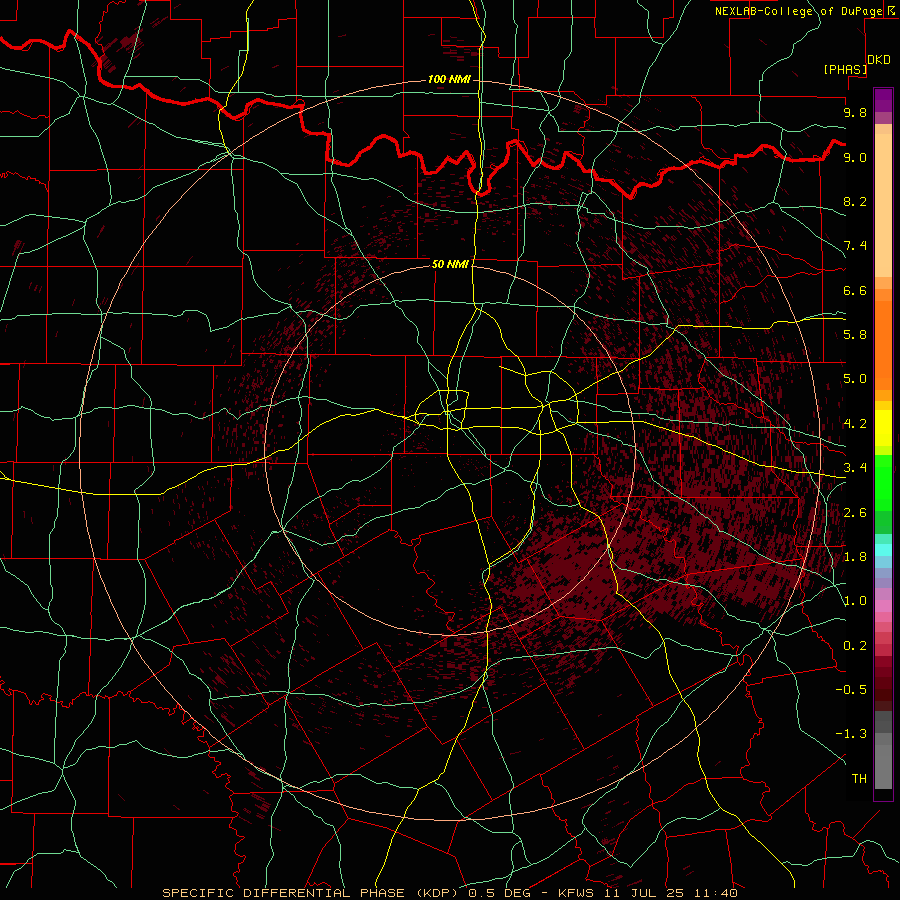Click the bright green band of color scale
The image size is (900, 900).
[x=883, y=481]
